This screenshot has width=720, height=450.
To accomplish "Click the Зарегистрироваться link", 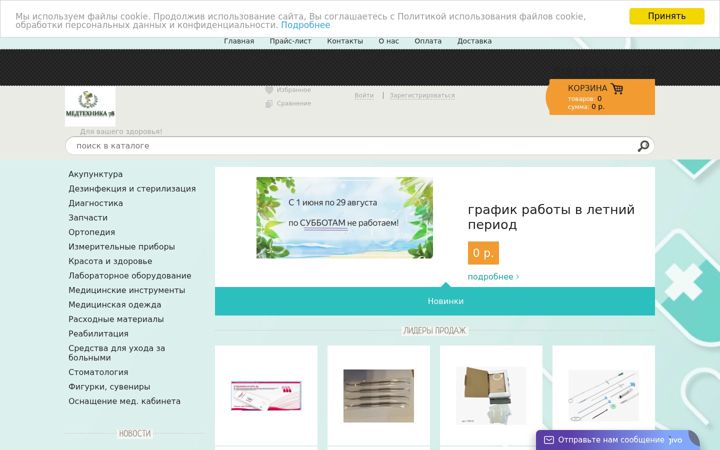I will point(422,96).
